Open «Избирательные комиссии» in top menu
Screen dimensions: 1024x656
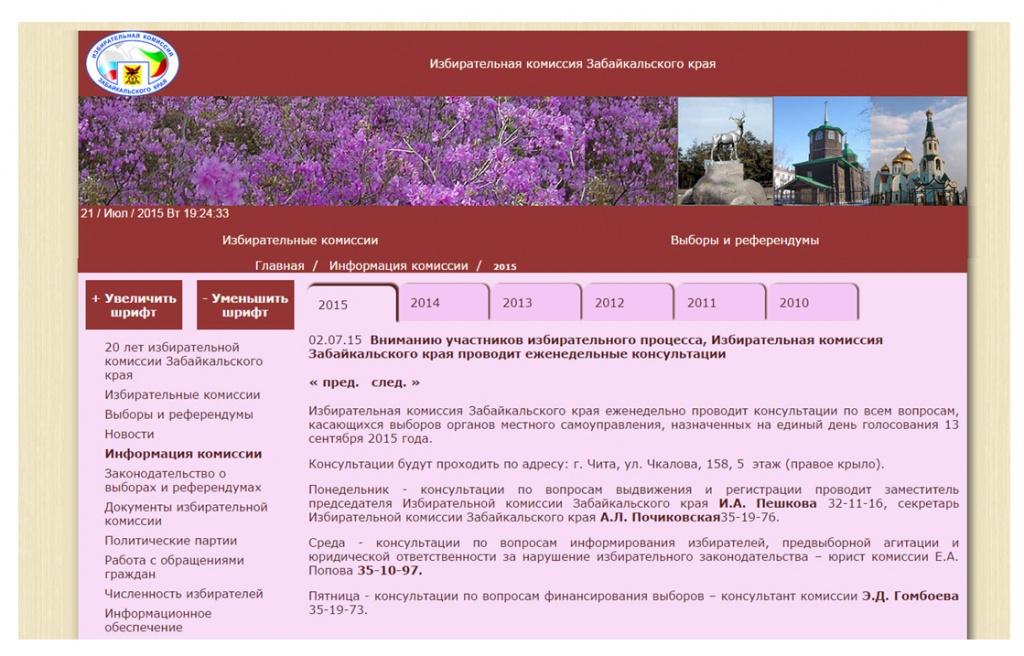[300, 241]
